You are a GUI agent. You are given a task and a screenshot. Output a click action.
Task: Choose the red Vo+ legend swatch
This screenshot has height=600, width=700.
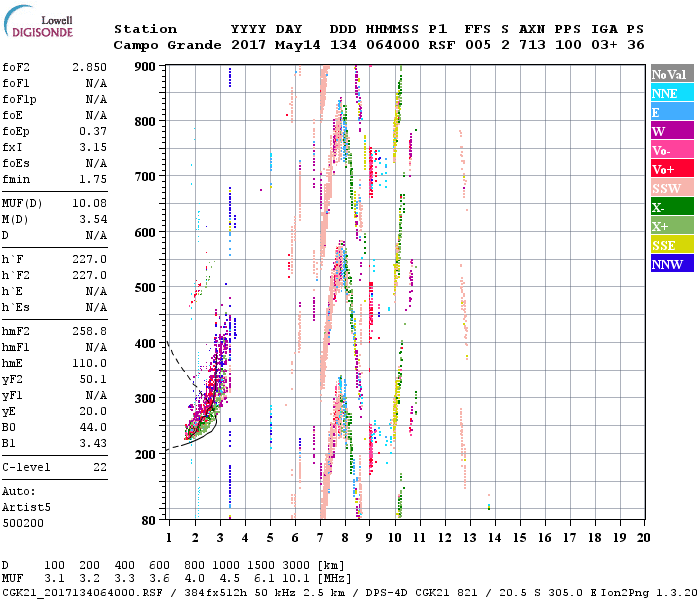670,169
